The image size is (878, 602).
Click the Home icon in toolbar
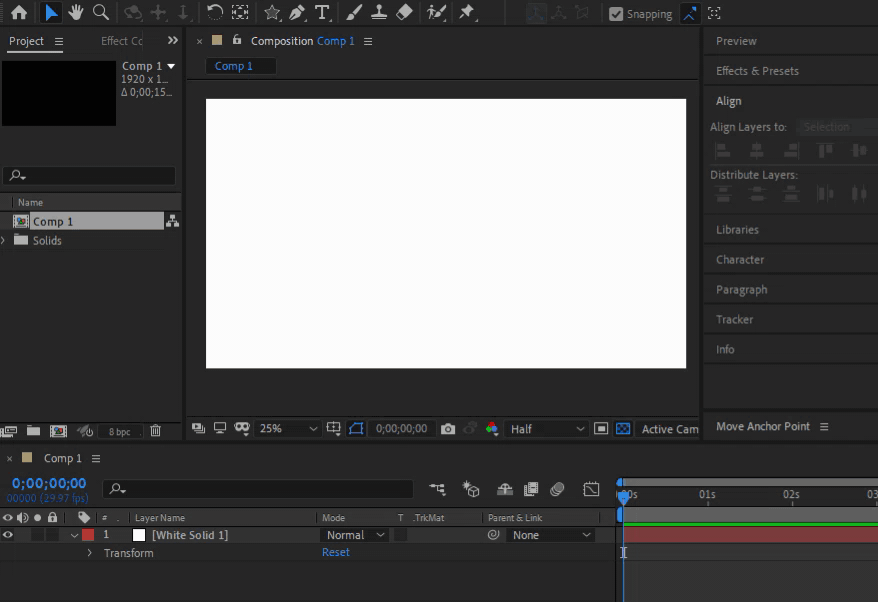(x=19, y=12)
